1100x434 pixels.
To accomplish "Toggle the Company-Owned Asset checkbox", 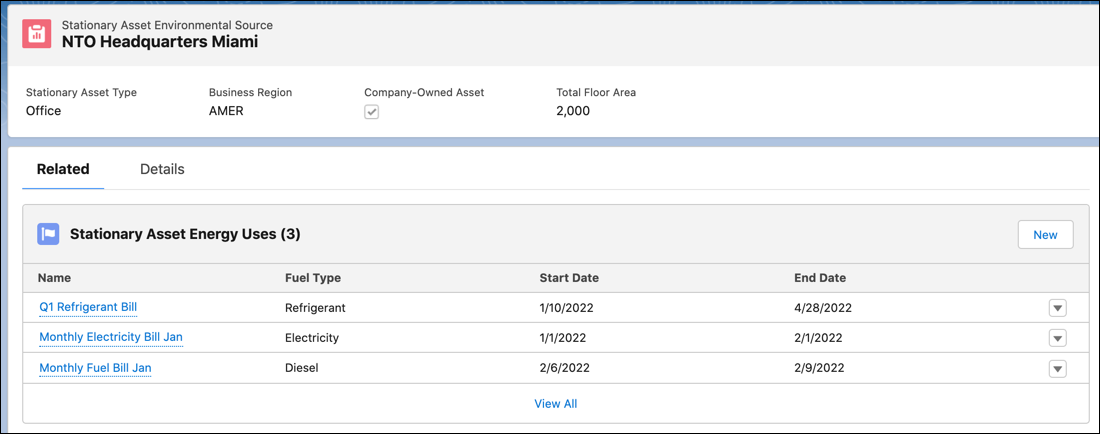I will (371, 111).
